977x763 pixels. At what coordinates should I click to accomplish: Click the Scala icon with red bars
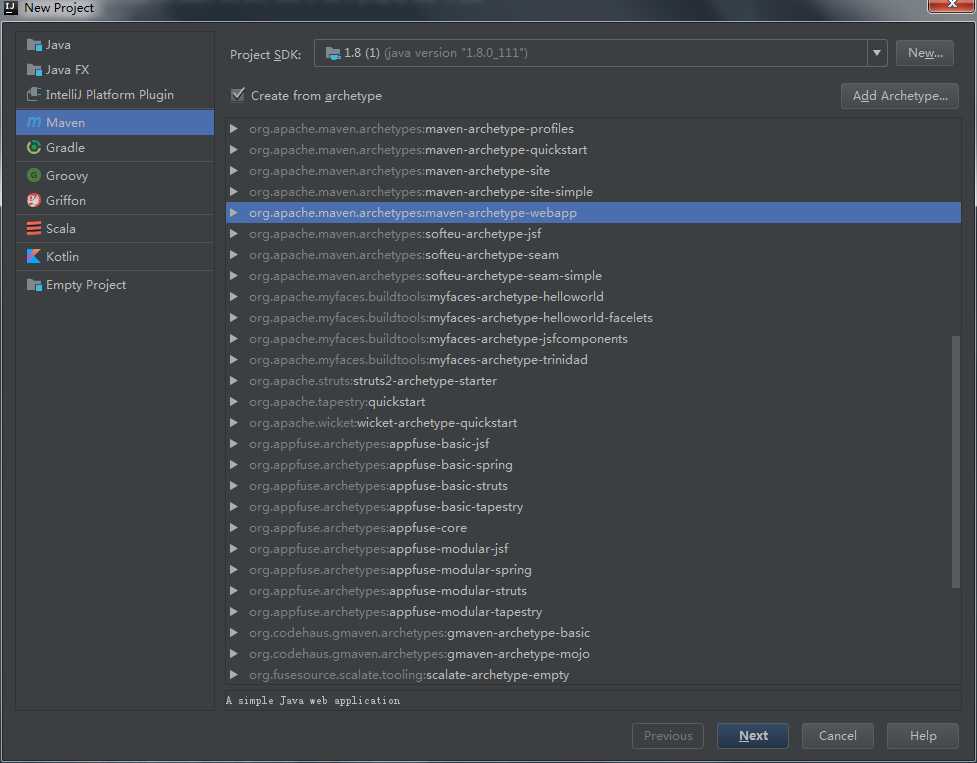coord(34,228)
